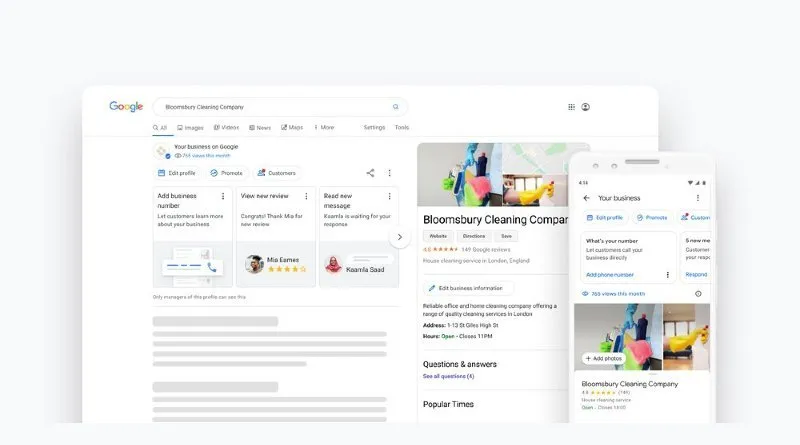
Task: Click the Hours Open Closes 11PM text
Action: coord(458,336)
